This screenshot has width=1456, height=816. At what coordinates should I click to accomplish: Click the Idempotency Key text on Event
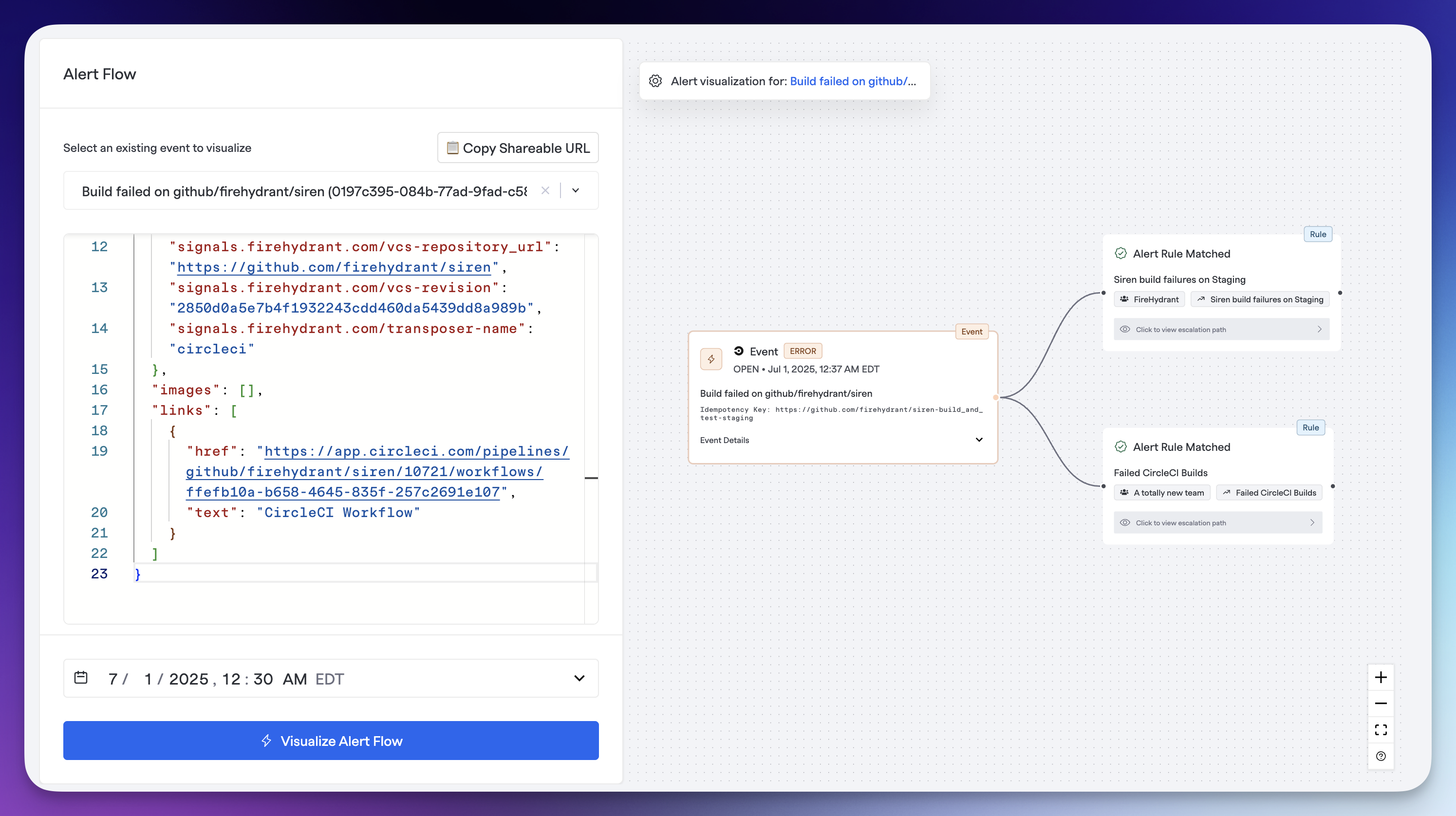coord(841,414)
